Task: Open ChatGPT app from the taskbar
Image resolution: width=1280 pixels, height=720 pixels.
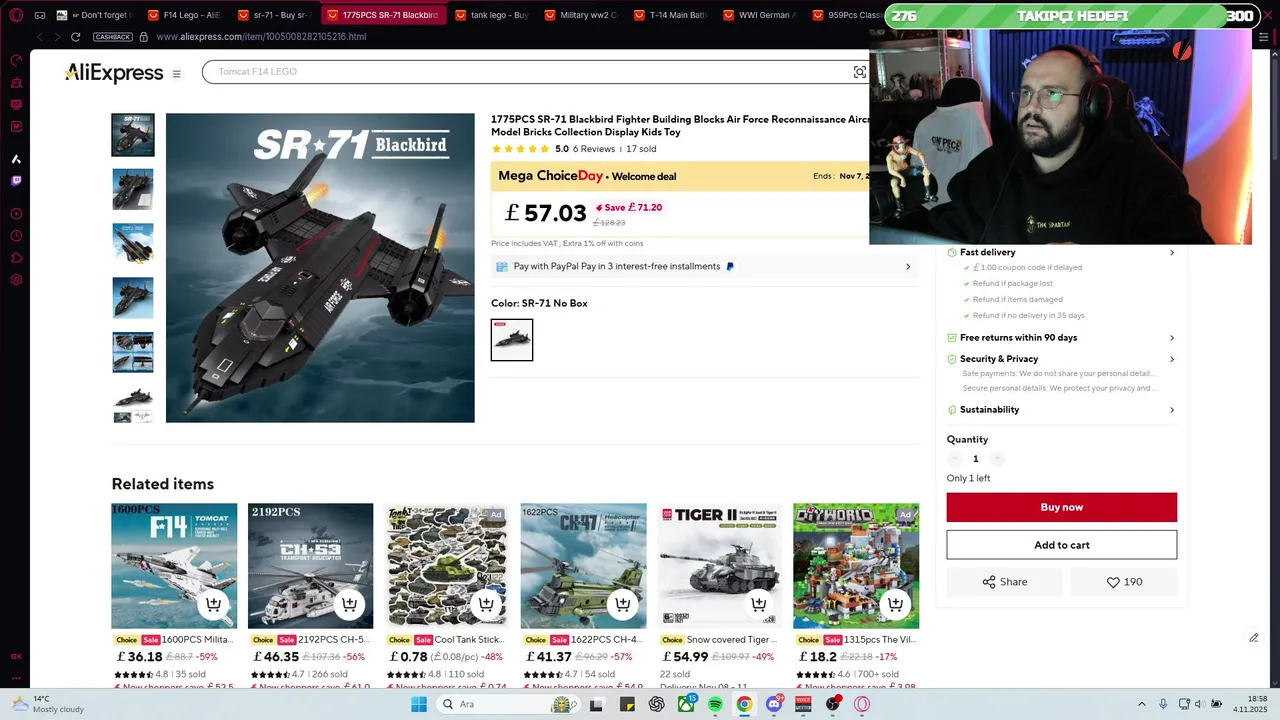Action: click(656, 705)
